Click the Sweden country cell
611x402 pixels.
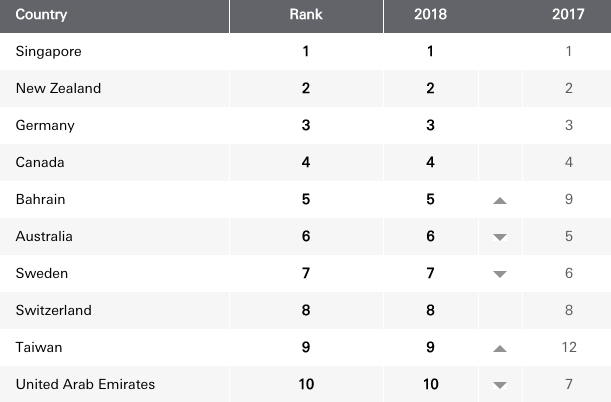(x=42, y=273)
